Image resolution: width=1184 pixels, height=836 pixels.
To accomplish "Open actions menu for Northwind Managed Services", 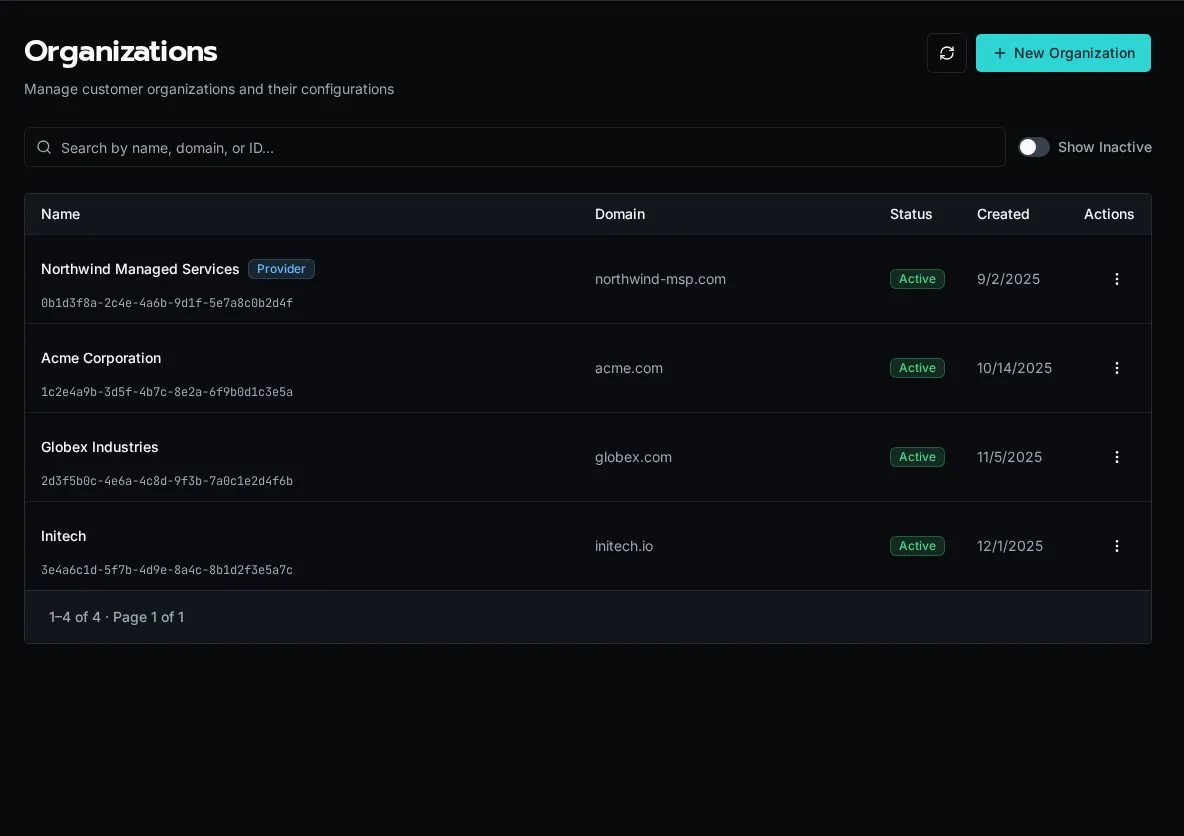I will (1116, 279).
